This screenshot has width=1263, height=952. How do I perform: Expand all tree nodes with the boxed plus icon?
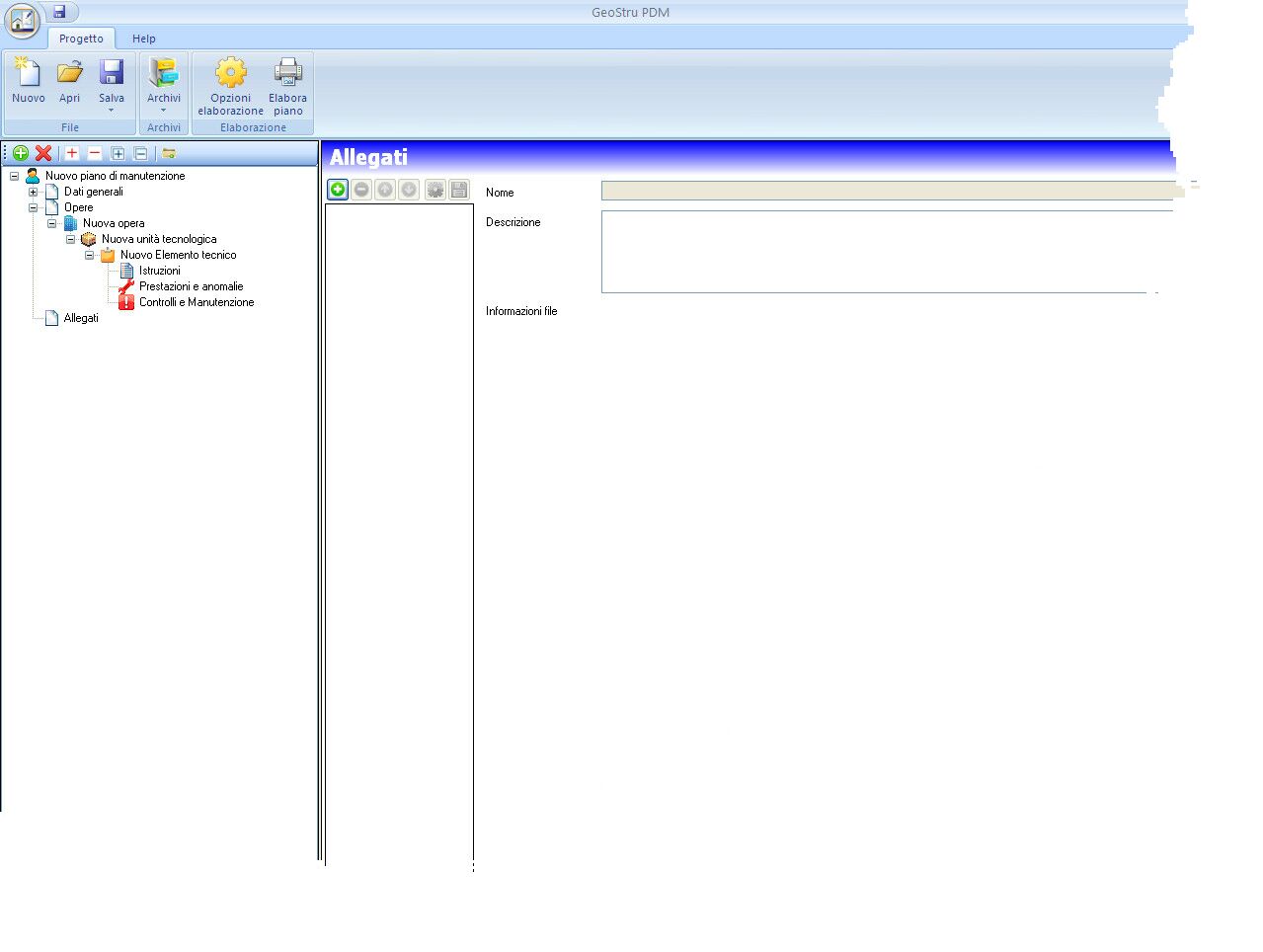[x=118, y=153]
